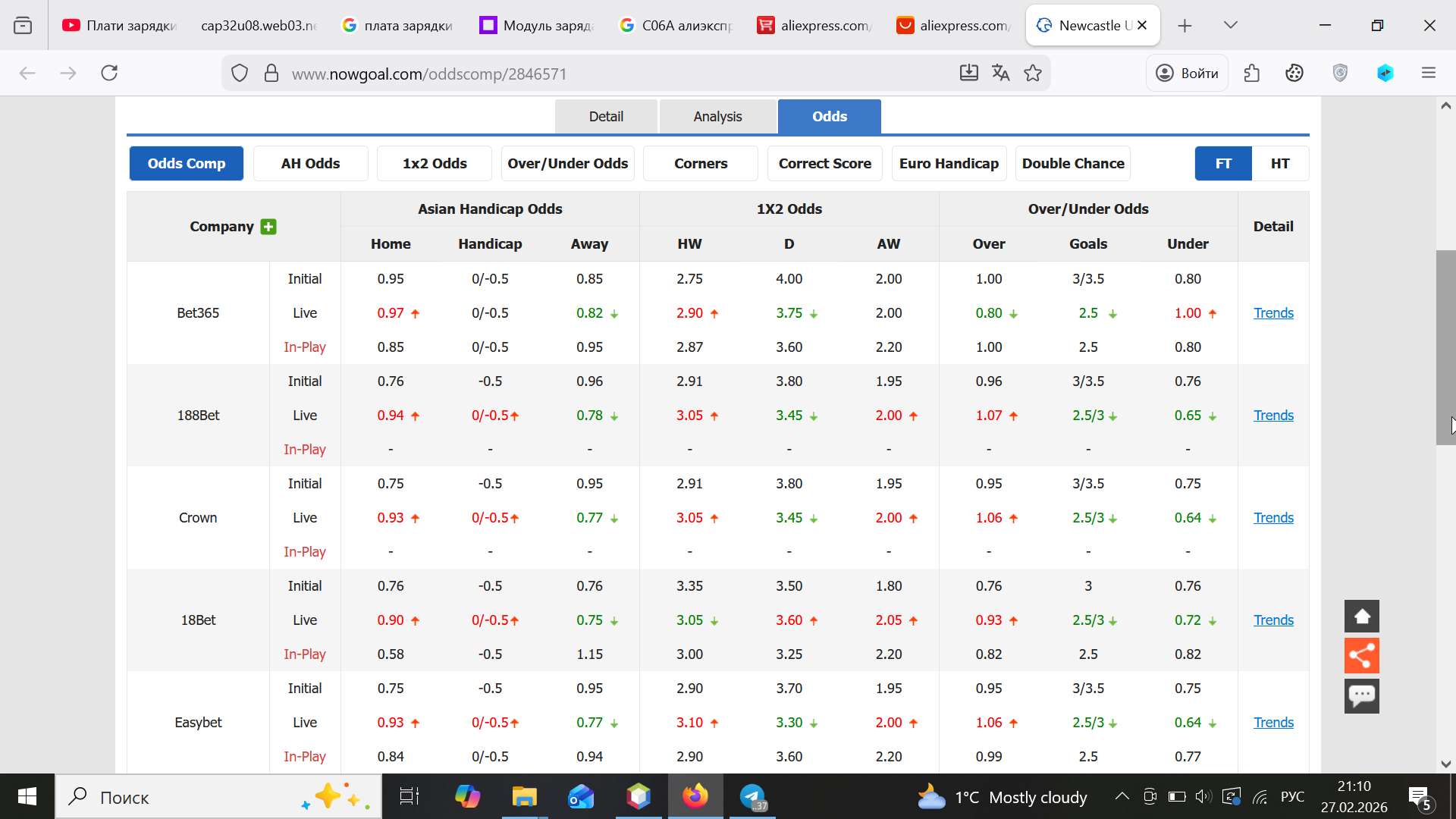Open Firefox application menu

1428,74
